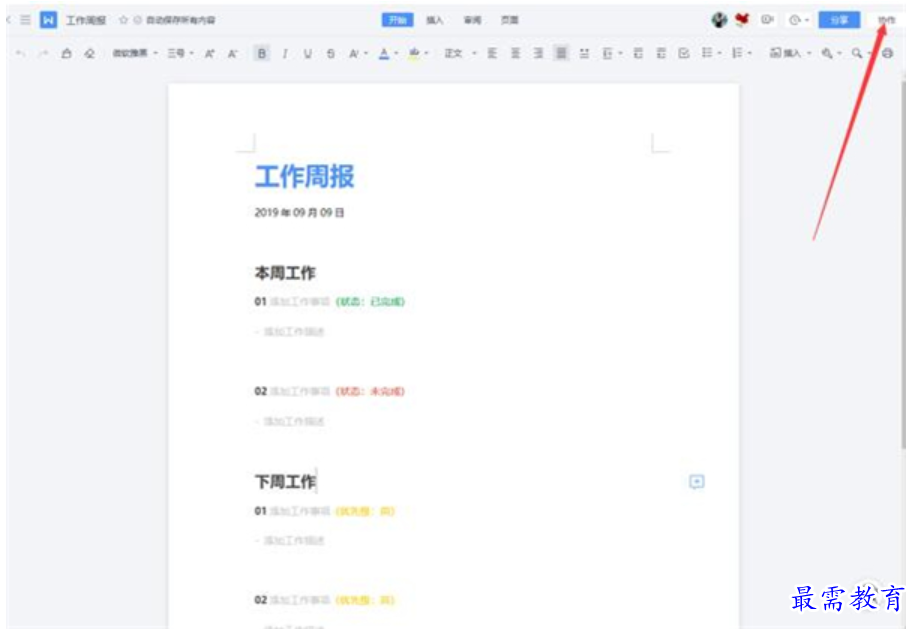Insert a checkbox to-do item
The height and width of the screenshot is (630, 913).
(x=684, y=54)
